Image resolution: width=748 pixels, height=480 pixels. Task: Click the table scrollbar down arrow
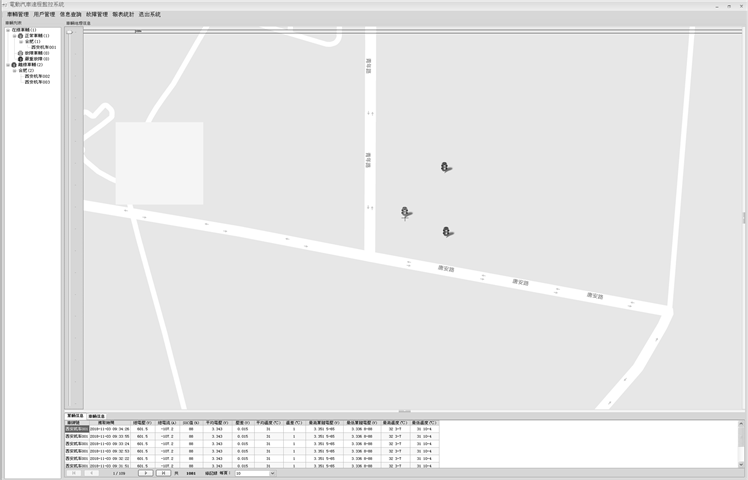[741, 465]
